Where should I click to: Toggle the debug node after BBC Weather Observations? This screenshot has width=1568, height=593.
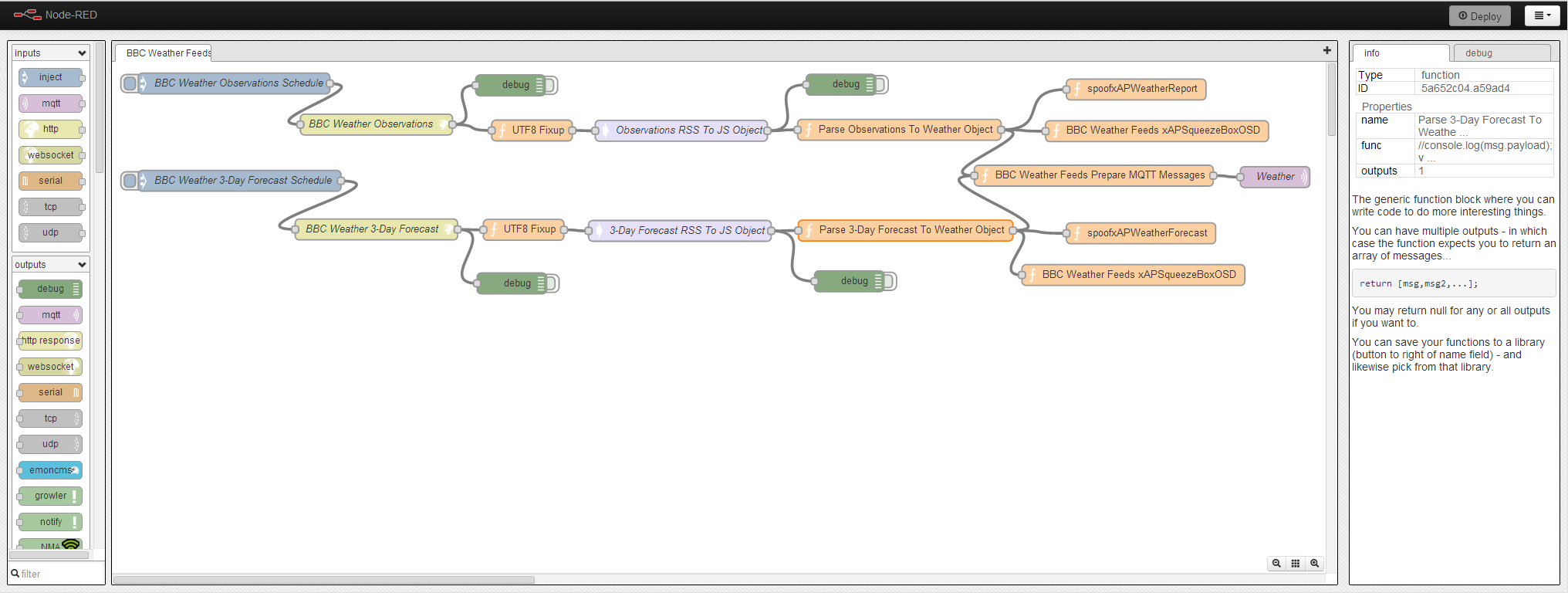point(552,85)
